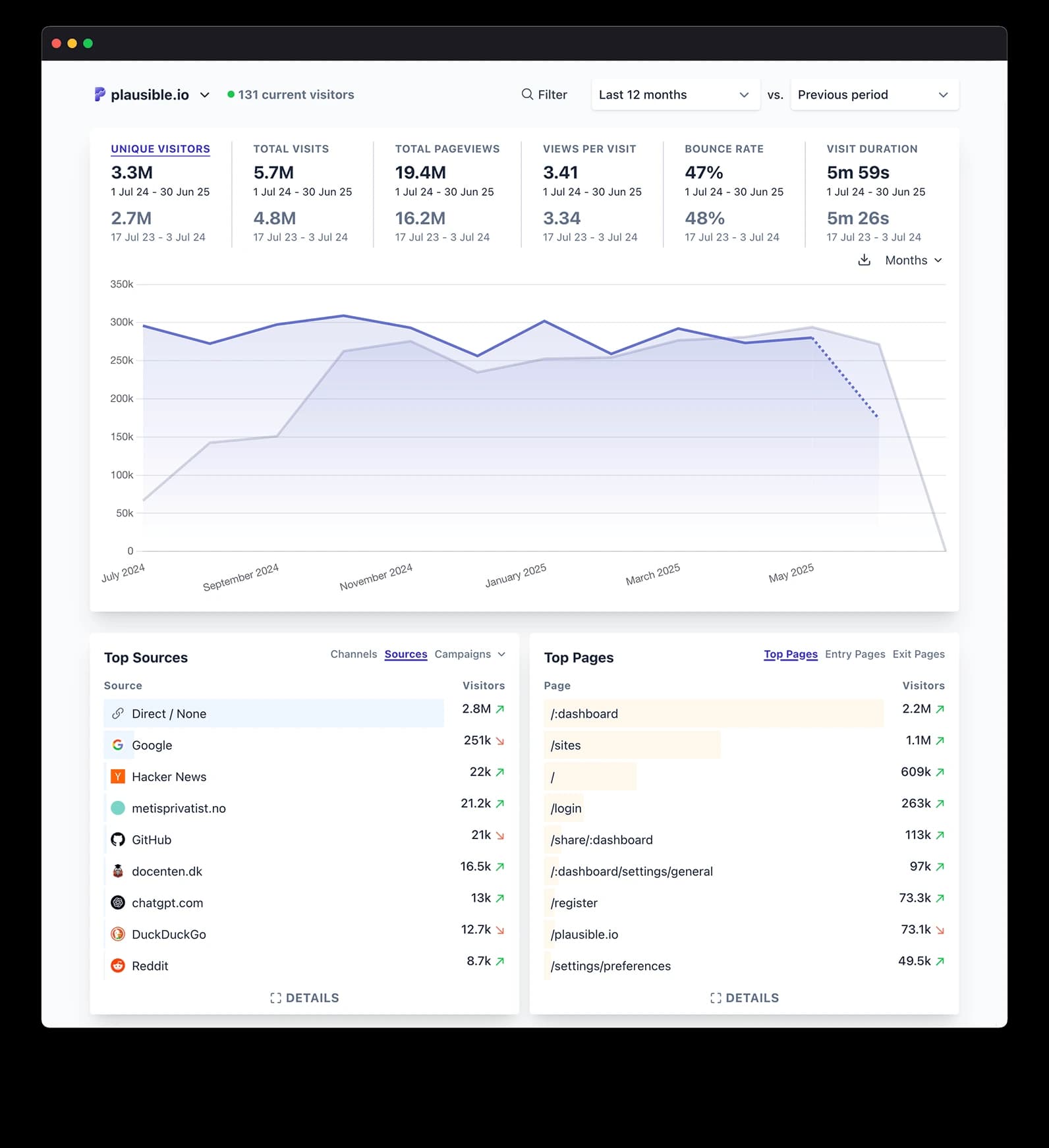Filter by chatgpt.com source
1049x1148 pixels.
pyautogui.click(x=167, y=903)
